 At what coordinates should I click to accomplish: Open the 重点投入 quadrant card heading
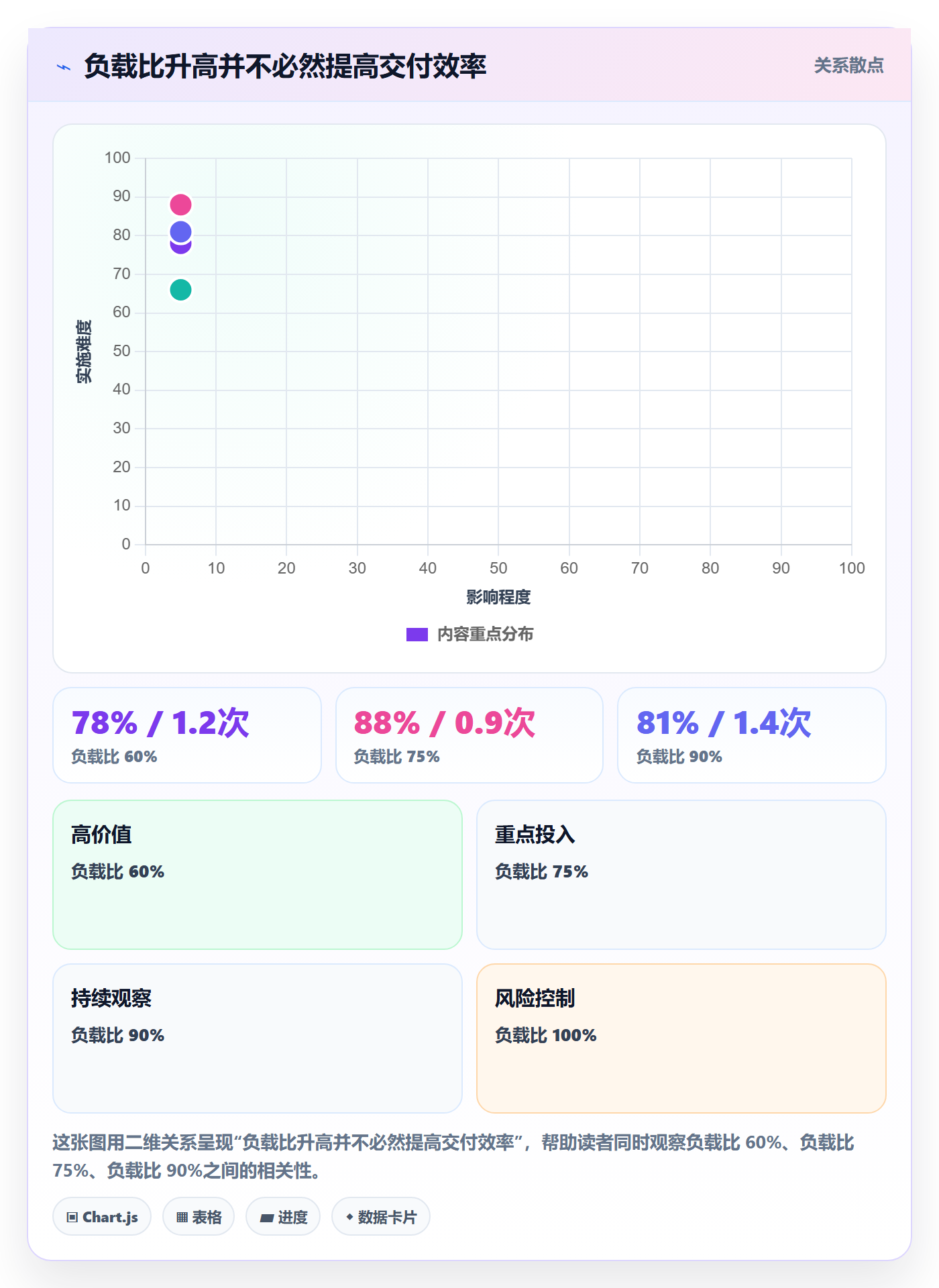[x=535, y=835]
